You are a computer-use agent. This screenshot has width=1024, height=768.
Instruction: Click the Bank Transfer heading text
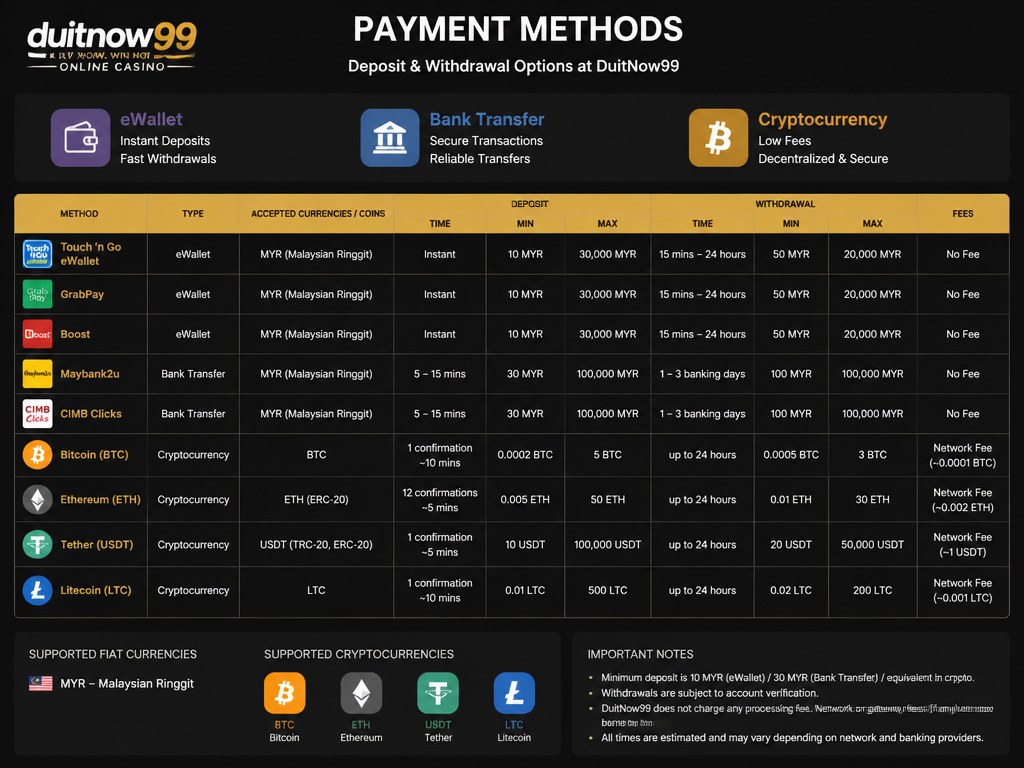point(487,120)
